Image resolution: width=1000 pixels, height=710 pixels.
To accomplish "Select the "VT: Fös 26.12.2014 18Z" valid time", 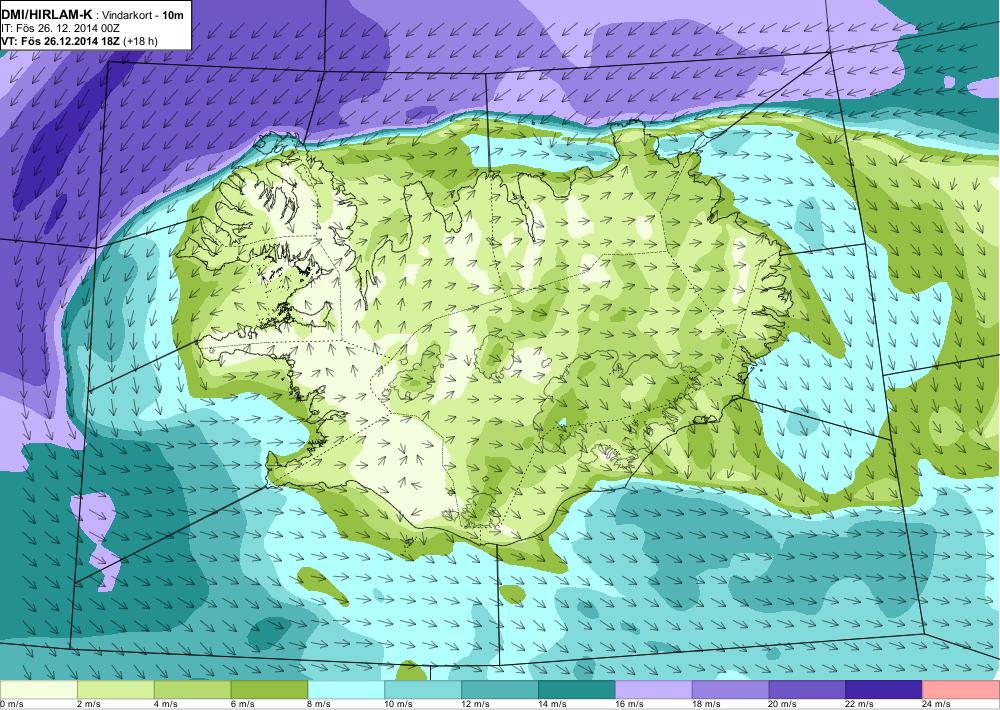I will click(61, 41).
